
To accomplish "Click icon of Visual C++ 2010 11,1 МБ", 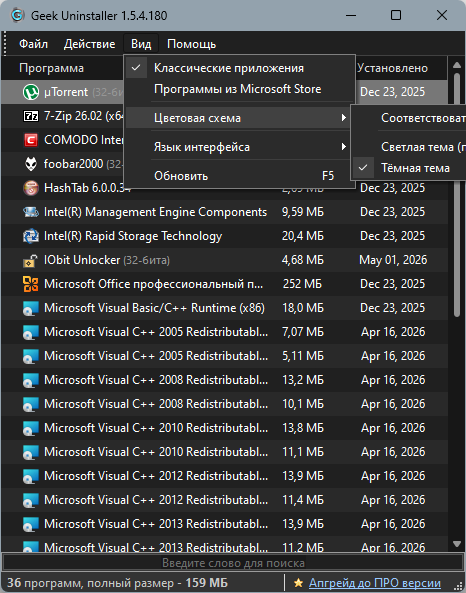I will (31, 452).
